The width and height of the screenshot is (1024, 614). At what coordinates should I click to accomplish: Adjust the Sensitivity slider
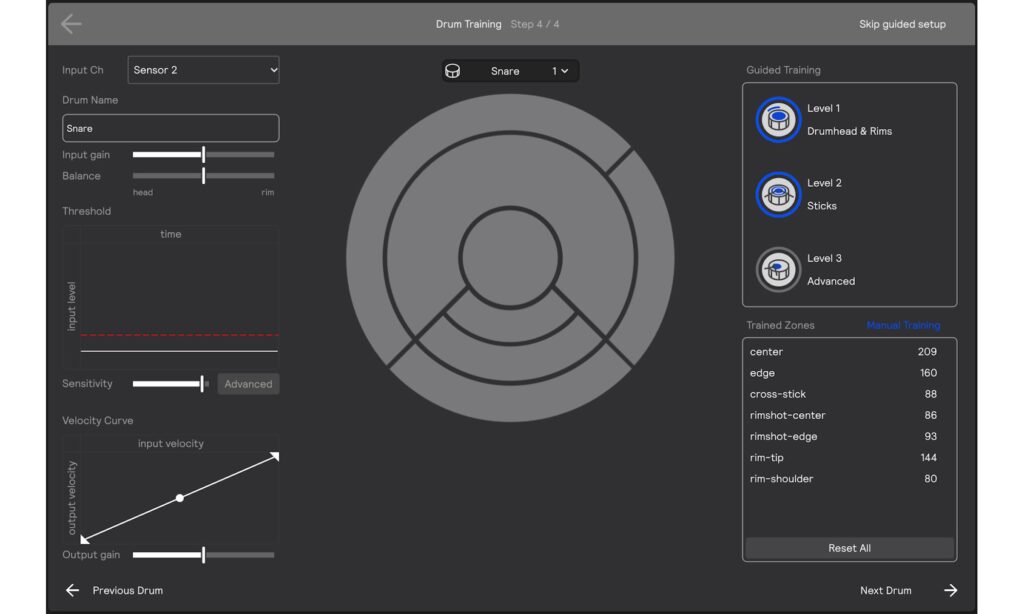point(171,383)
